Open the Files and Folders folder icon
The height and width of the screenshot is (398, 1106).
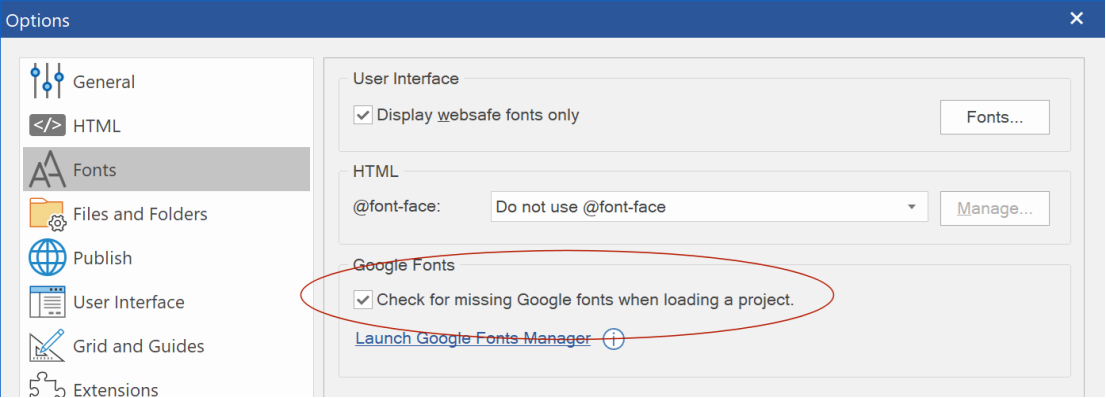tap(47, 214)
